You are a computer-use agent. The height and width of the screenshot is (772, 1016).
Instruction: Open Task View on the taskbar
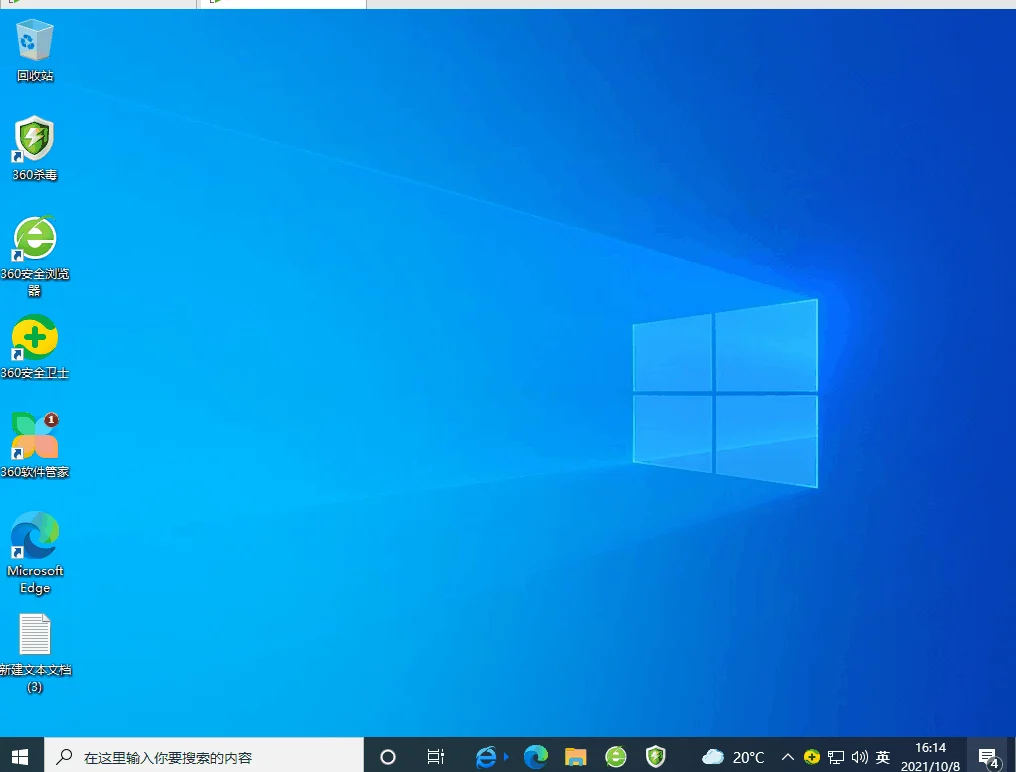(x=436, y=756)
